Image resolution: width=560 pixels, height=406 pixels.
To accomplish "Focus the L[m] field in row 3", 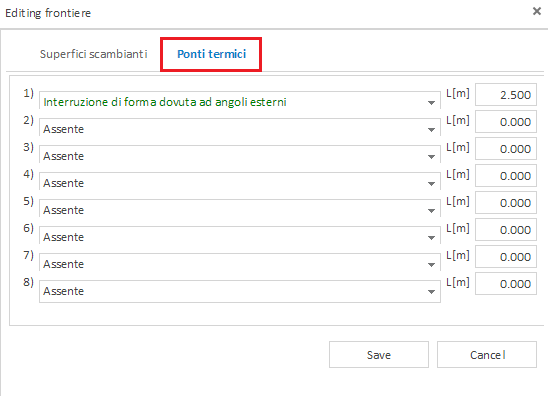I will (506, 149).
